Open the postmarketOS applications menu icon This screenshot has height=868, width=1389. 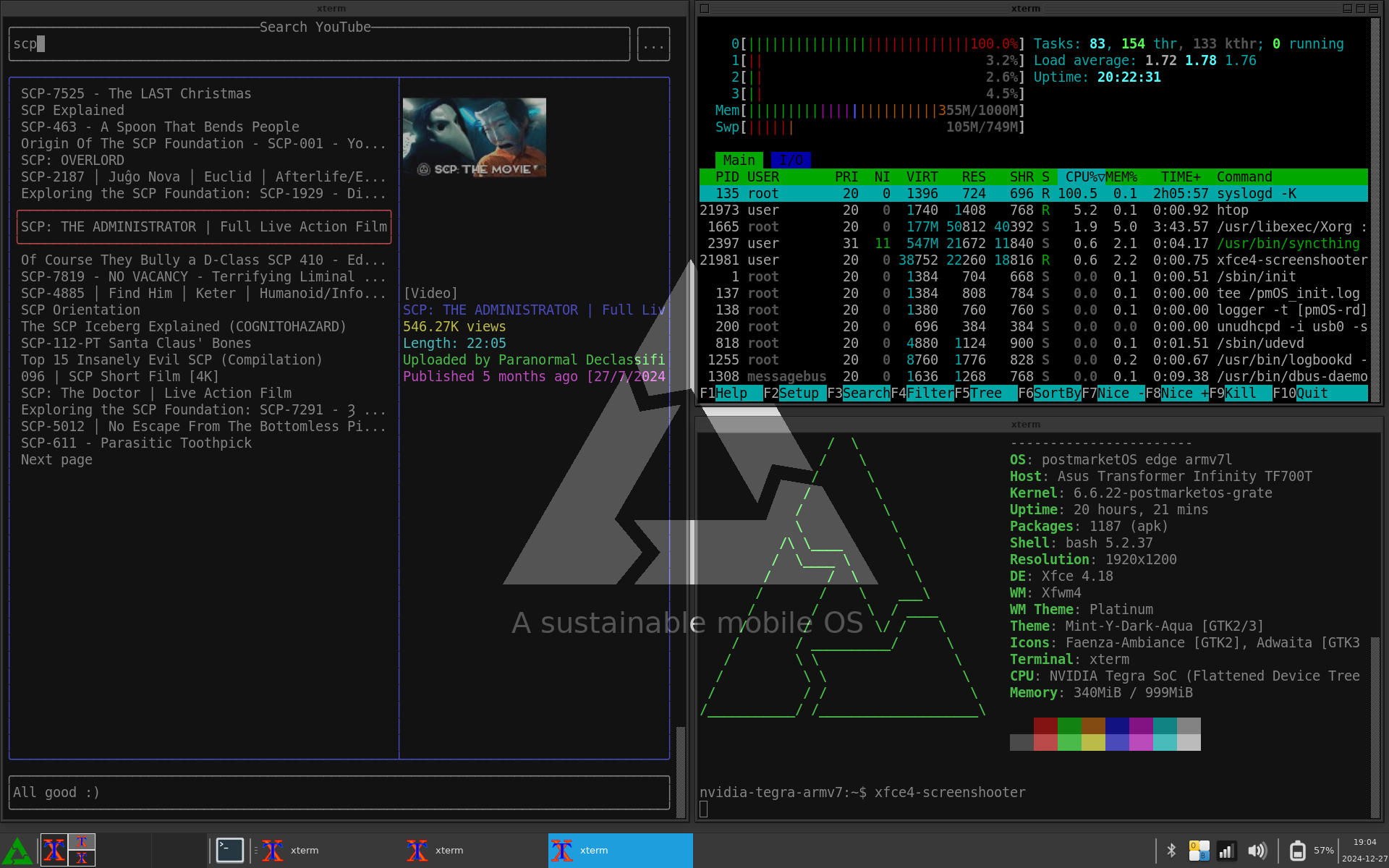(17, 851)
